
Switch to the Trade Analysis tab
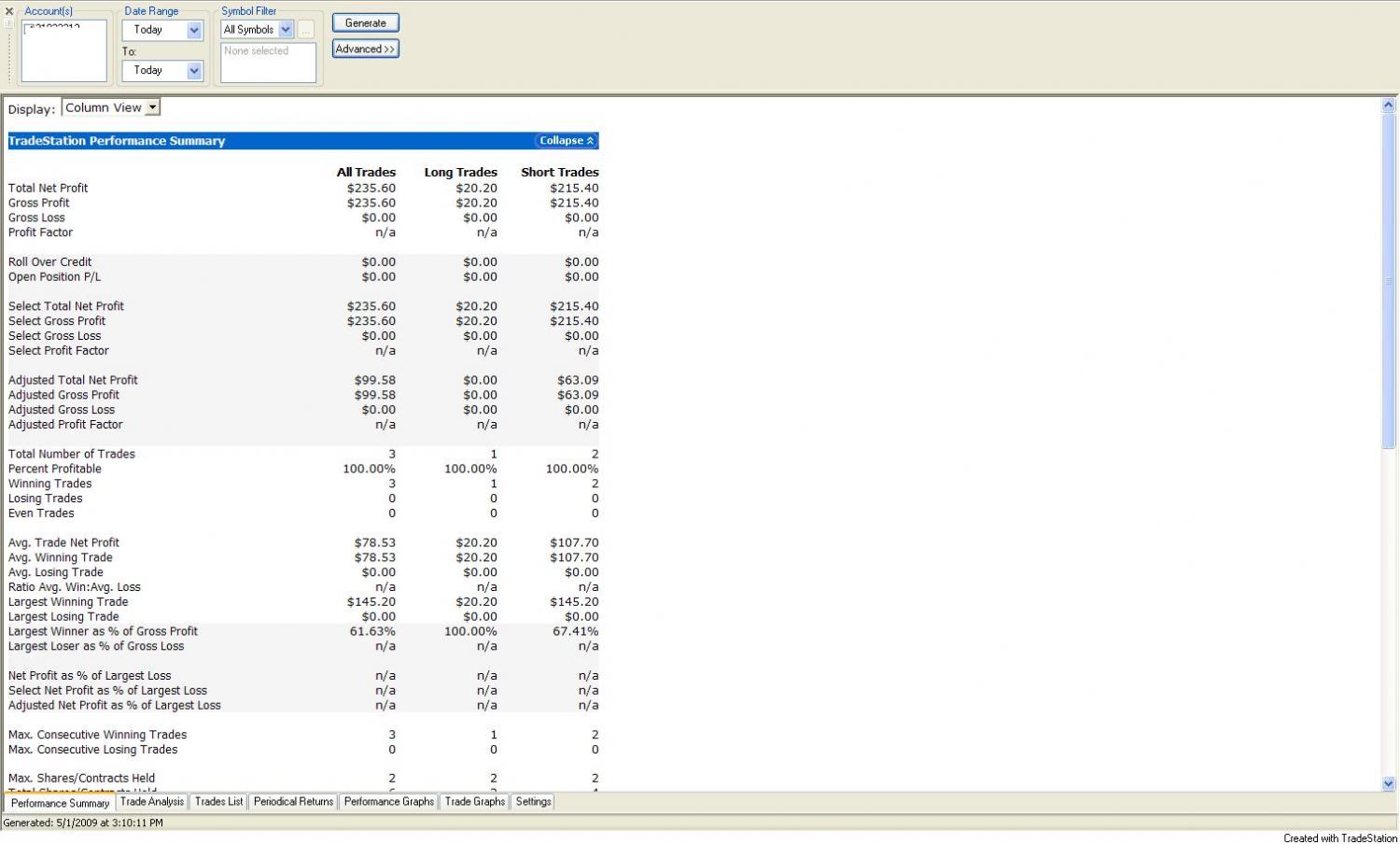152,802
